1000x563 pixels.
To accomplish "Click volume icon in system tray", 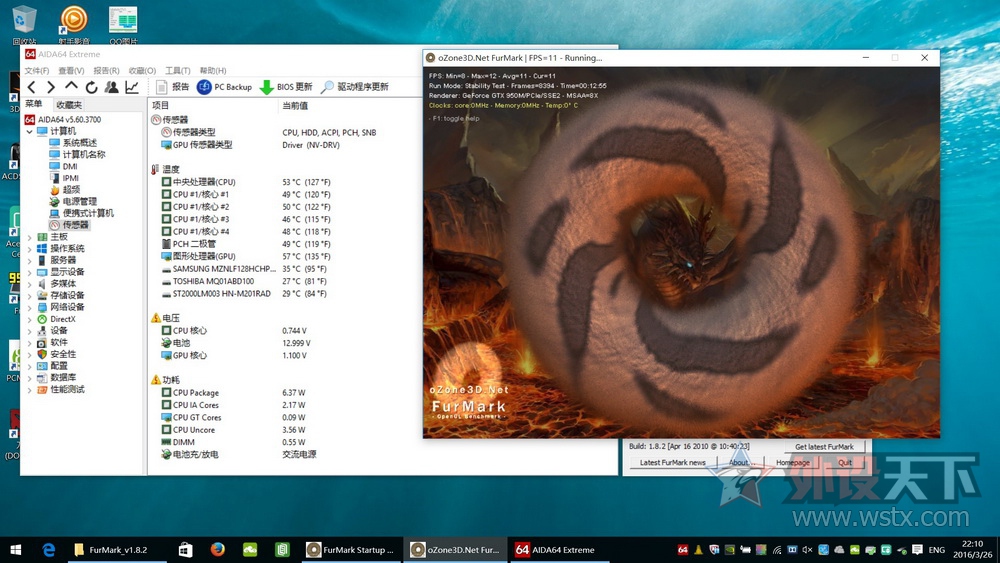I will 807,550.
